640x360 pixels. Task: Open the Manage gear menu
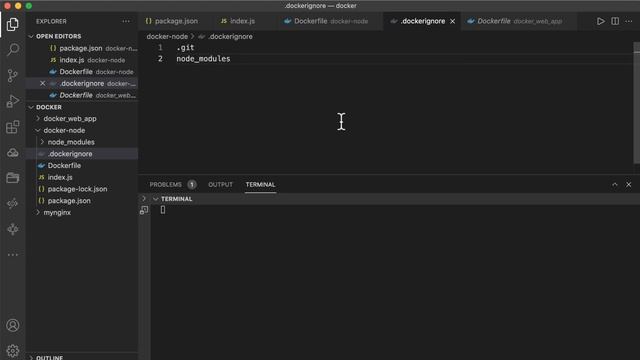tap(13, 351)
